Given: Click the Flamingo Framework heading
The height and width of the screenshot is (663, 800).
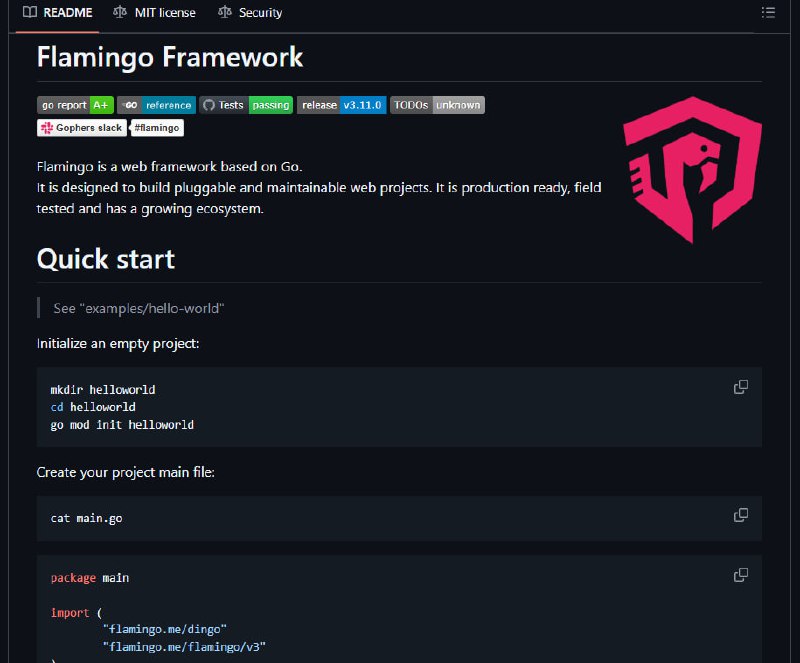Looking at the screenshot, I should [x=170, y=57].
